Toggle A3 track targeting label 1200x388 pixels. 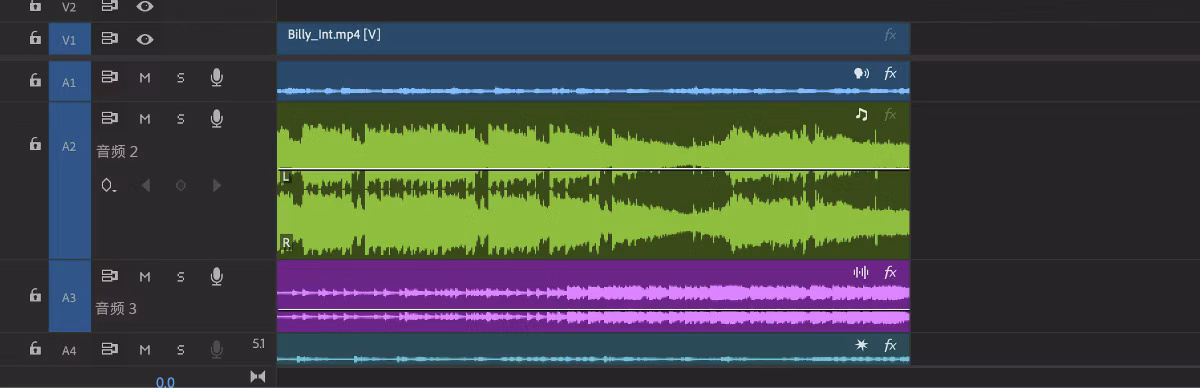[69, 297]
